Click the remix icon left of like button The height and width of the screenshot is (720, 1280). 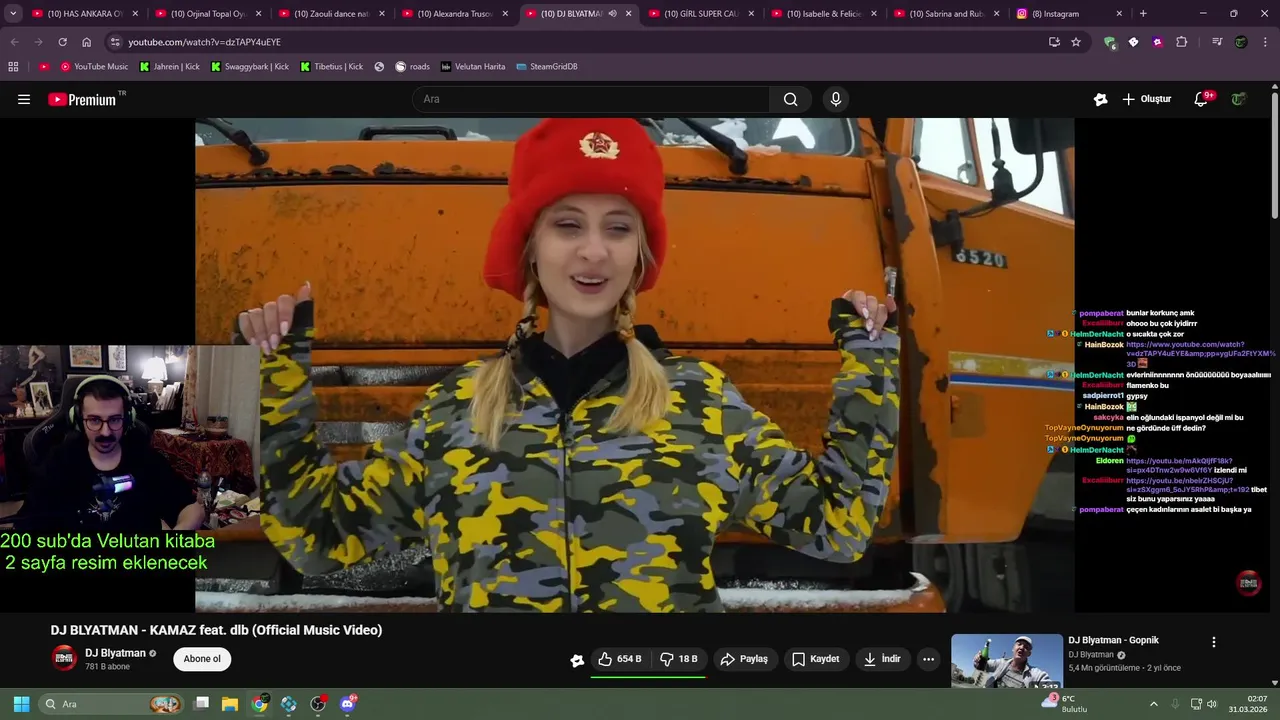coord(577,660)
